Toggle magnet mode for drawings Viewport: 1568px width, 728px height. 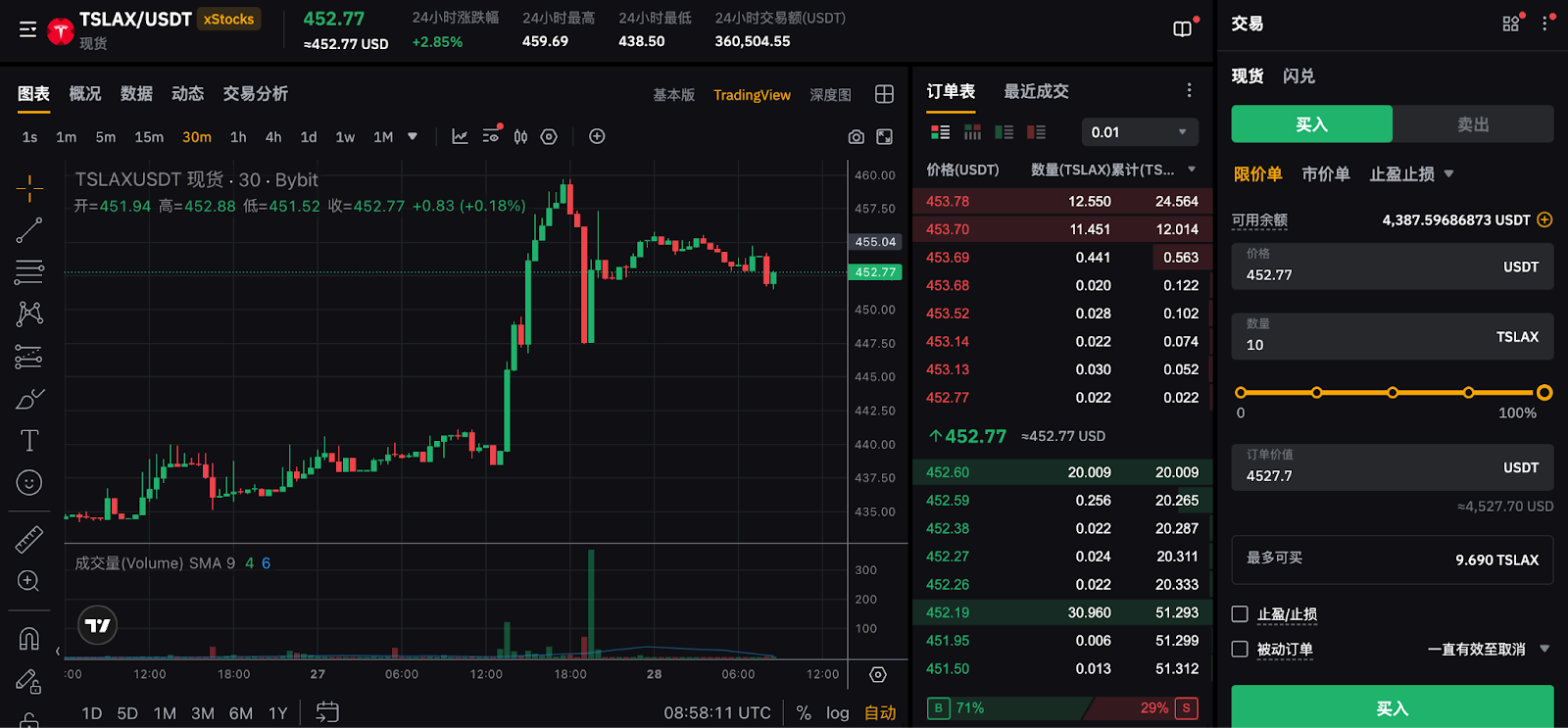coord(29,639)
